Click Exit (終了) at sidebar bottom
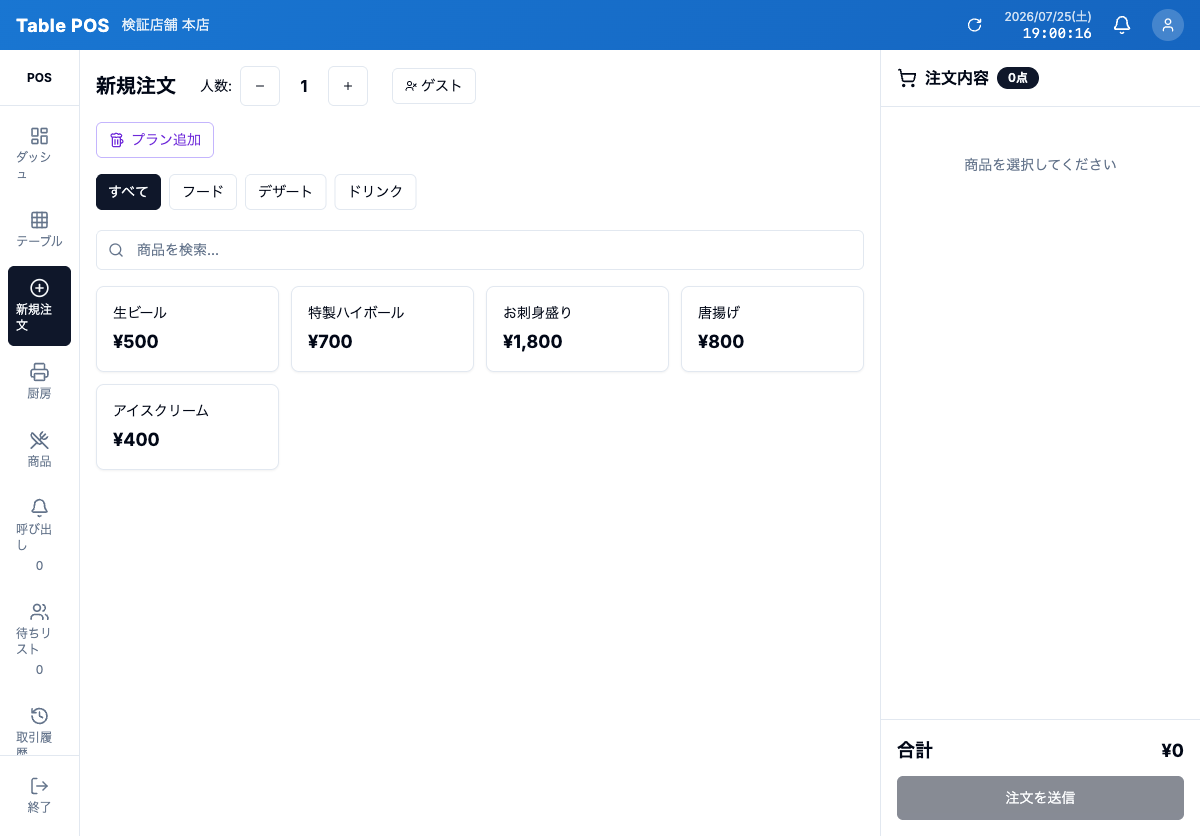Screen dimensions: 1200x836 point(39,796)
